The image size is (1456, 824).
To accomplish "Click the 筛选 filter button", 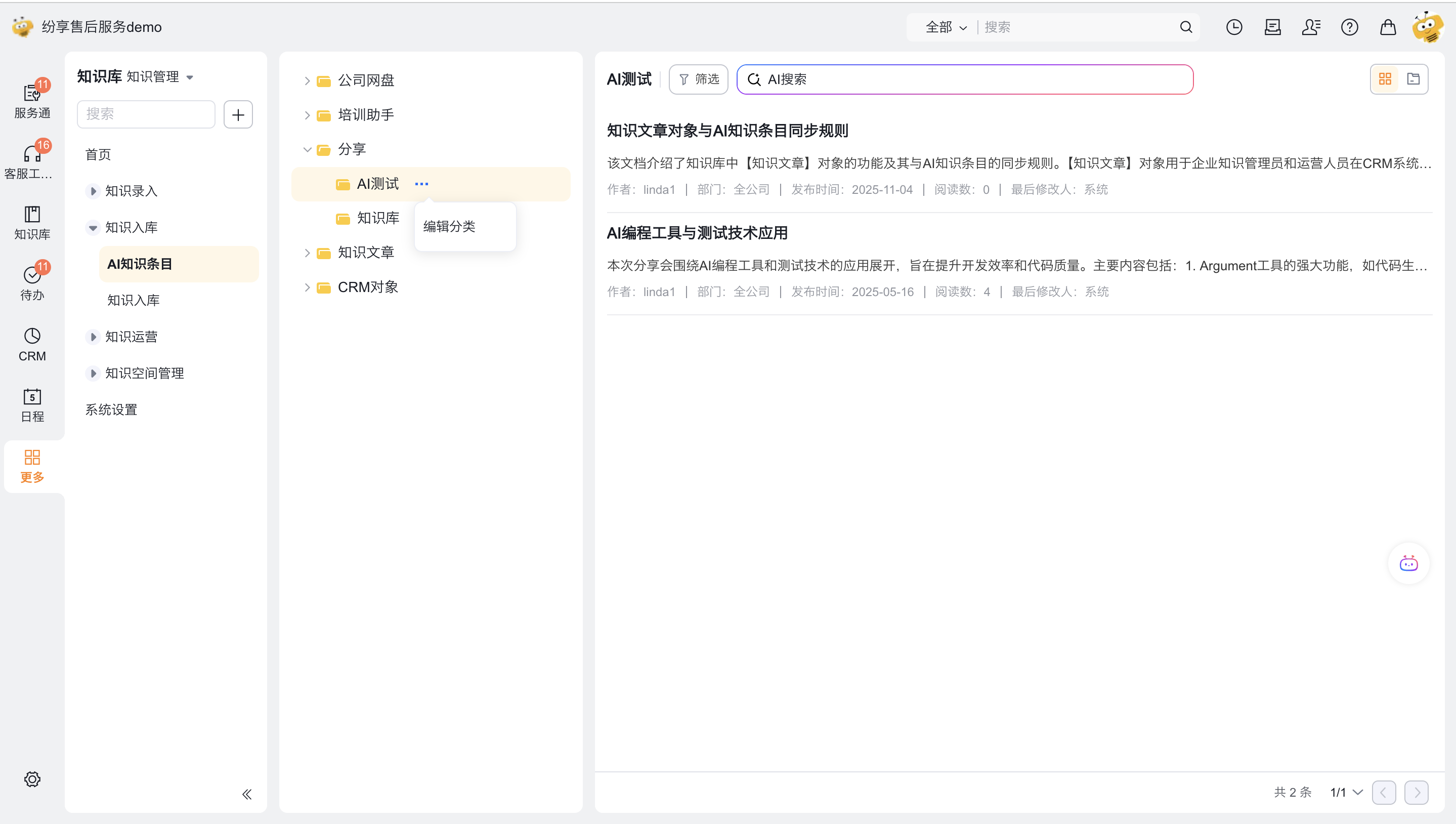I will [699, 79].
